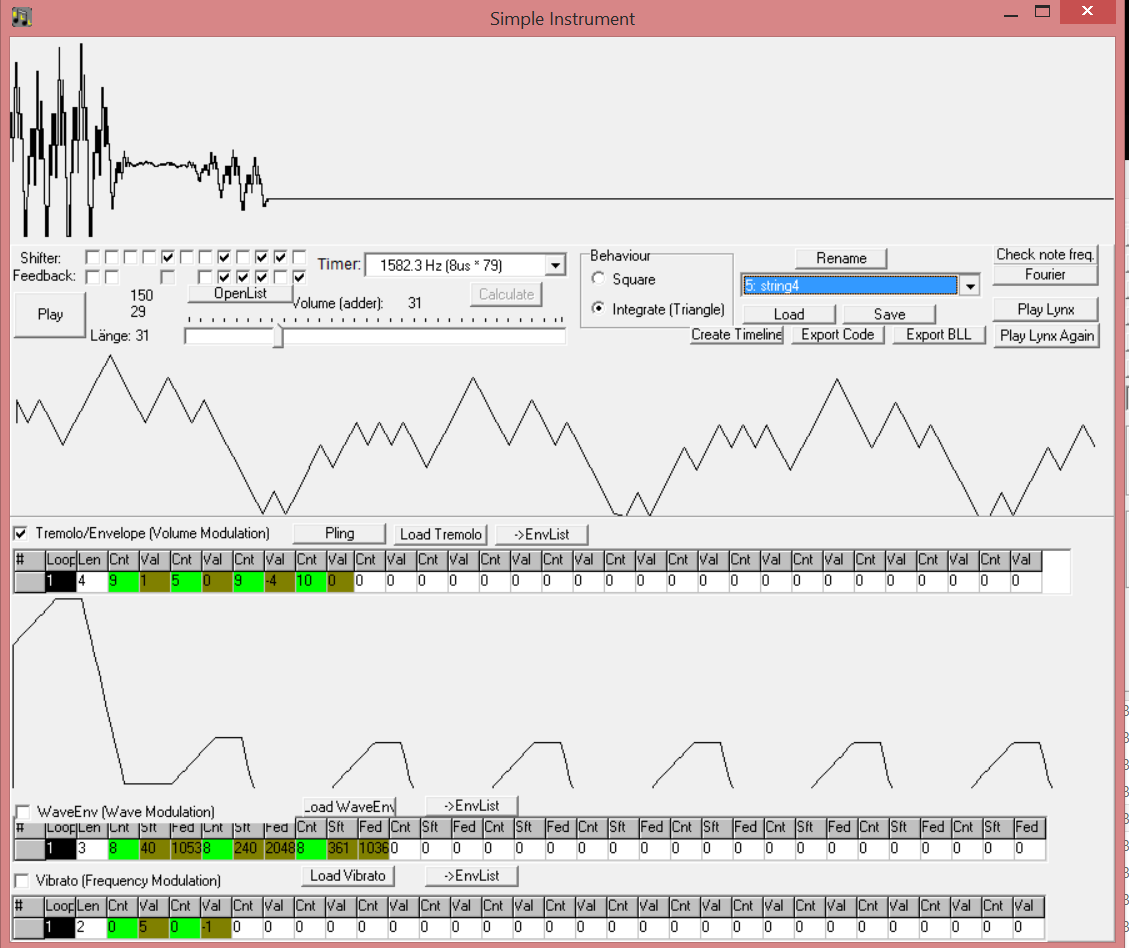The width and height of the screenshot is (1129, 948).
Task: Expand the instrument list dropdown arrow
Action: pyautogui.click(x=969, y=287)
